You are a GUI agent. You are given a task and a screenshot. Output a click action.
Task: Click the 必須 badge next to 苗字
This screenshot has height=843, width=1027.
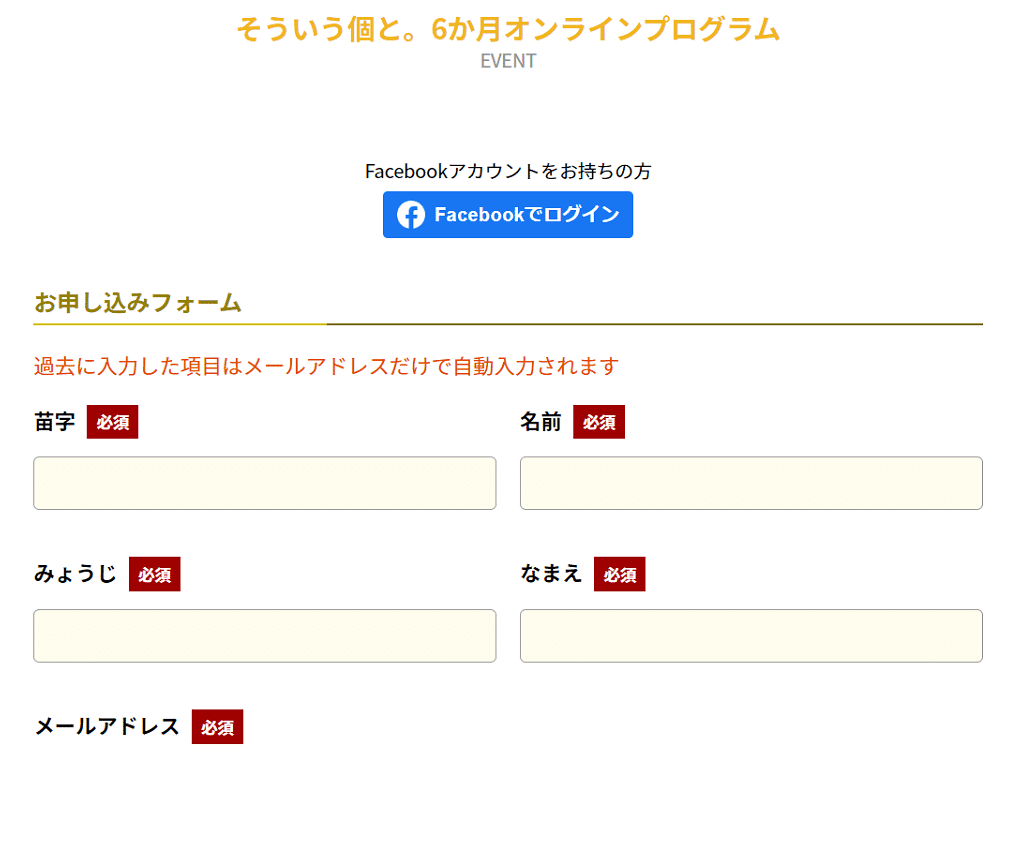[113, 422]
